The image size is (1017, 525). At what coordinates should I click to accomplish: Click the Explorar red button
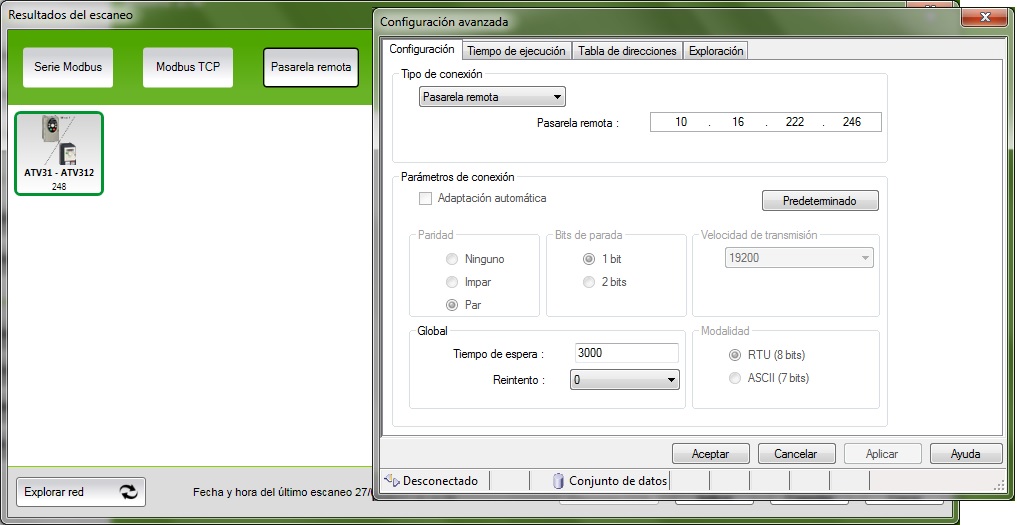[80, 492]
